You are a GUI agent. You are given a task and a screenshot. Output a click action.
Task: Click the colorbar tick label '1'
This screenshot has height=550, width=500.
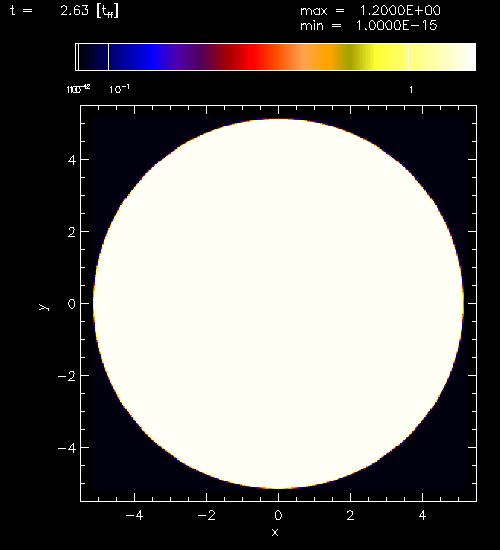click(411, 89)
